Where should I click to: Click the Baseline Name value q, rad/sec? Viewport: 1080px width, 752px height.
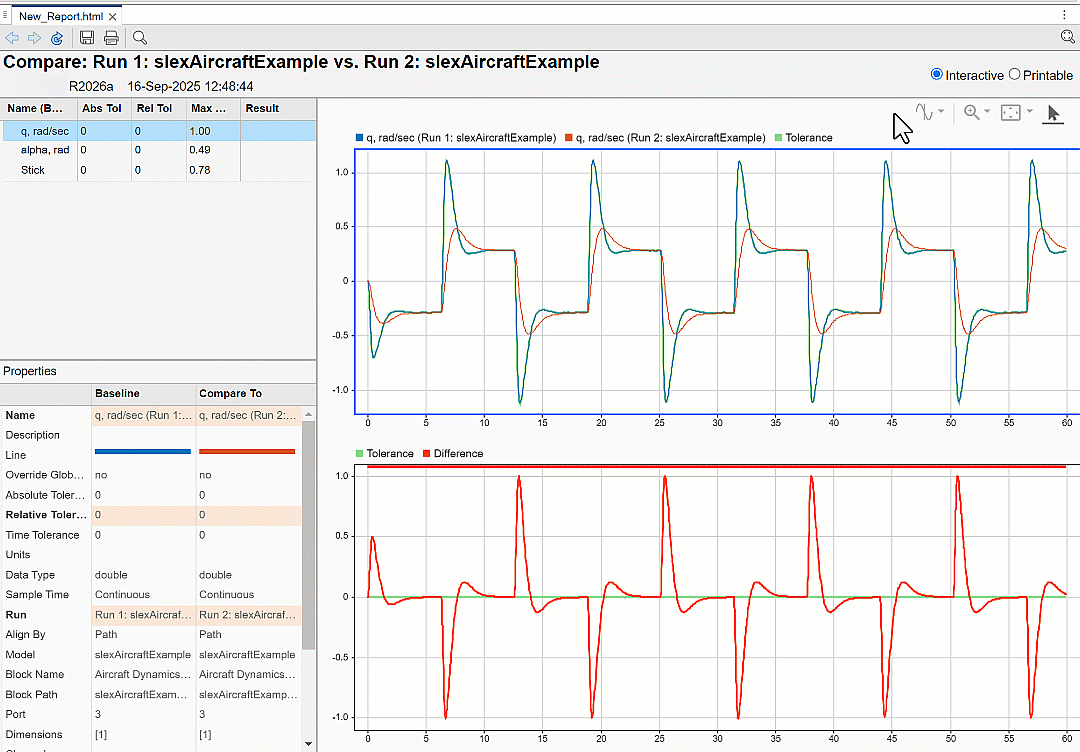144,415
